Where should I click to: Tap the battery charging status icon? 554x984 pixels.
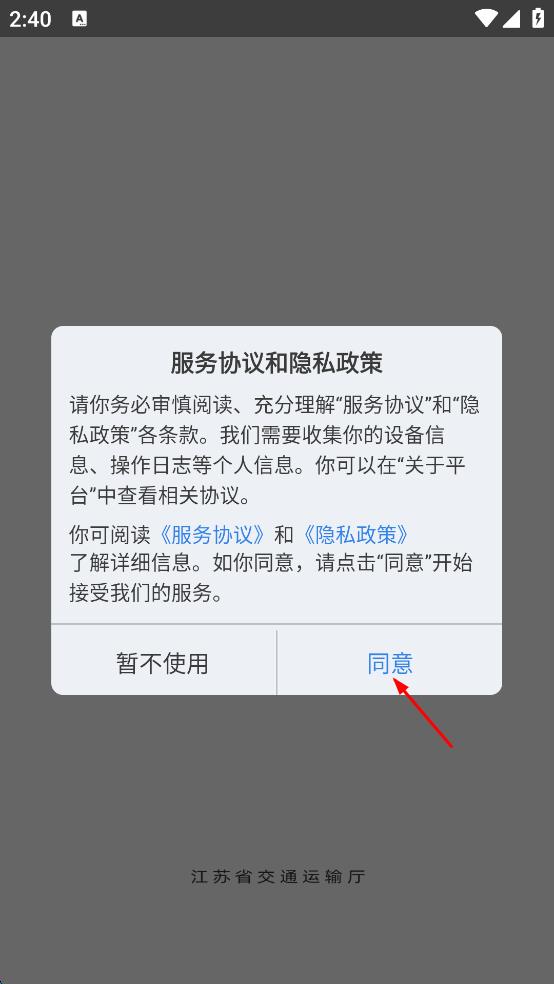pos(538,18)
